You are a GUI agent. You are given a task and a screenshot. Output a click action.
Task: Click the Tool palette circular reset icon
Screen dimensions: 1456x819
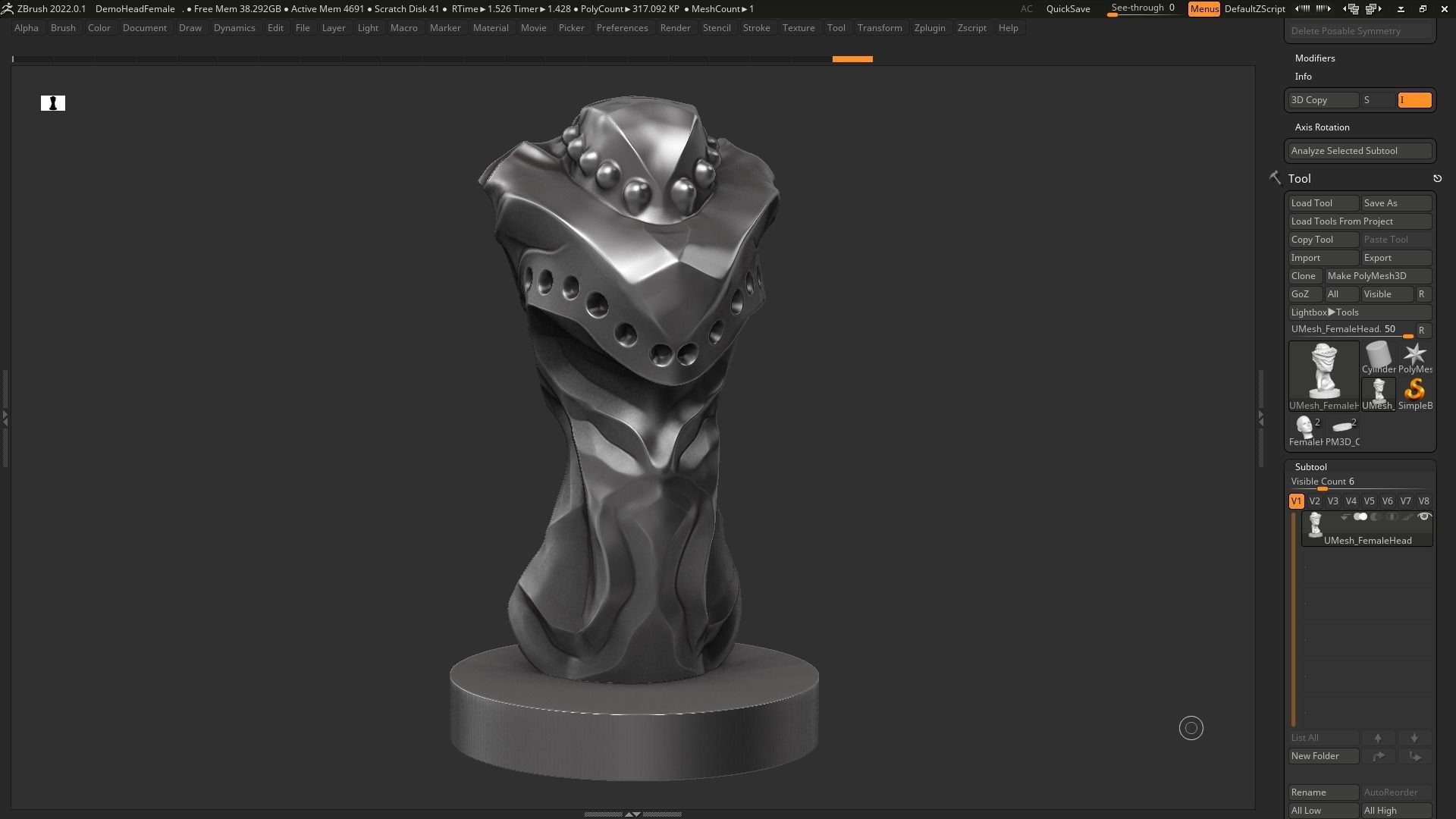(1437, 179)
